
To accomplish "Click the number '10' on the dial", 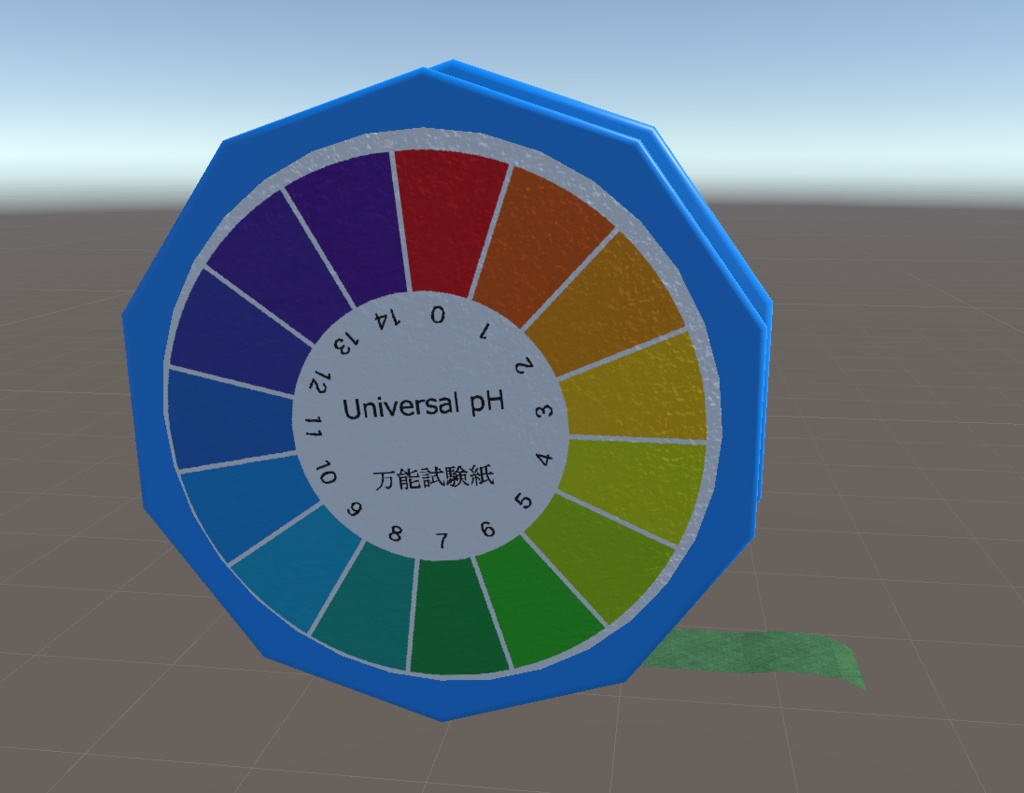I will tap(325, 473).
